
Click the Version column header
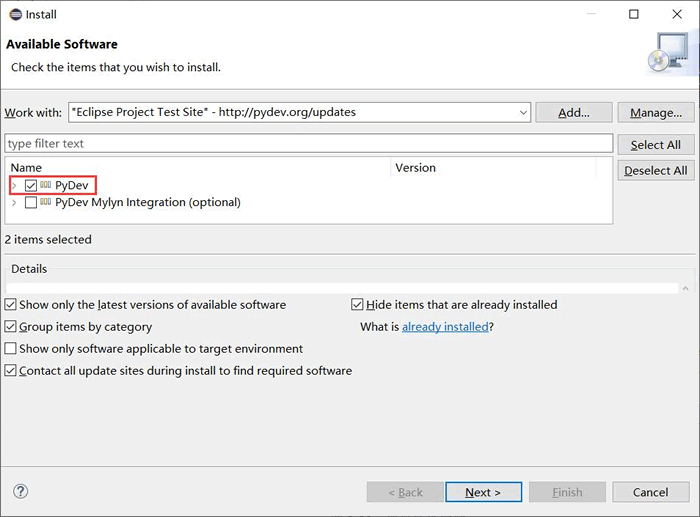click(x=494, y=167)
